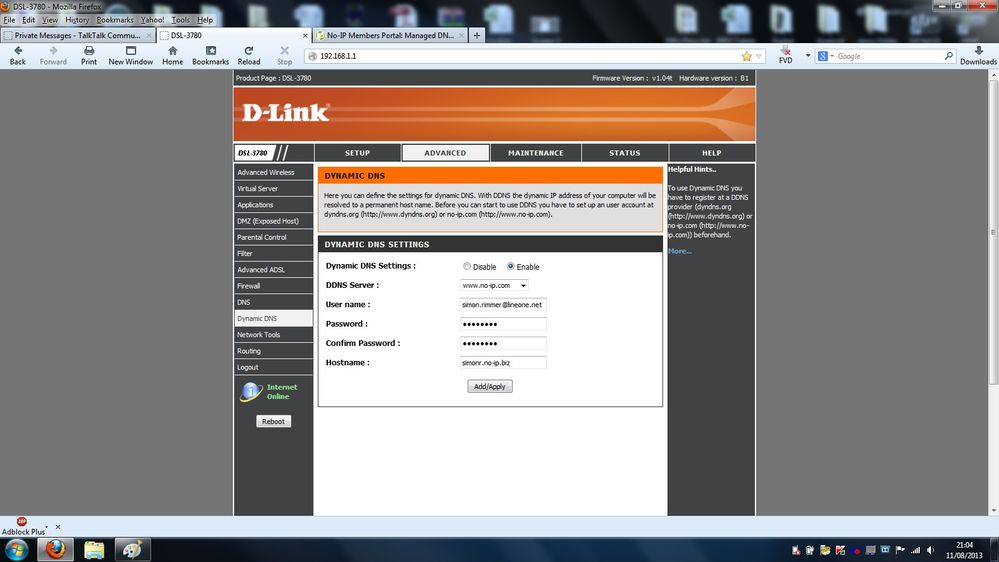The image size is (999, 562).
Task: Click the Add/Apply button
Action: pyautogui.click(x=489, y=386)
